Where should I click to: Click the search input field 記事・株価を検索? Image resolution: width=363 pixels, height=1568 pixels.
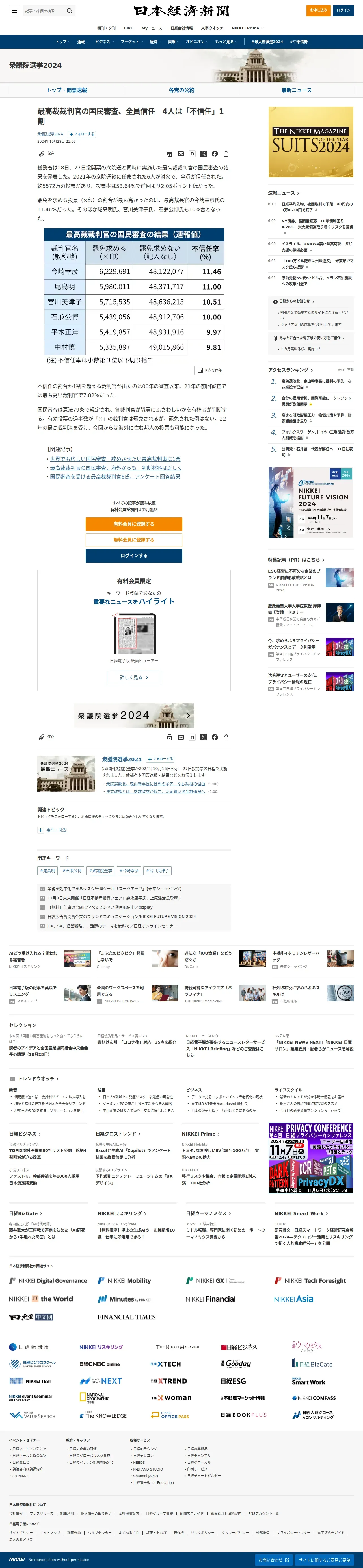[43, 10]
